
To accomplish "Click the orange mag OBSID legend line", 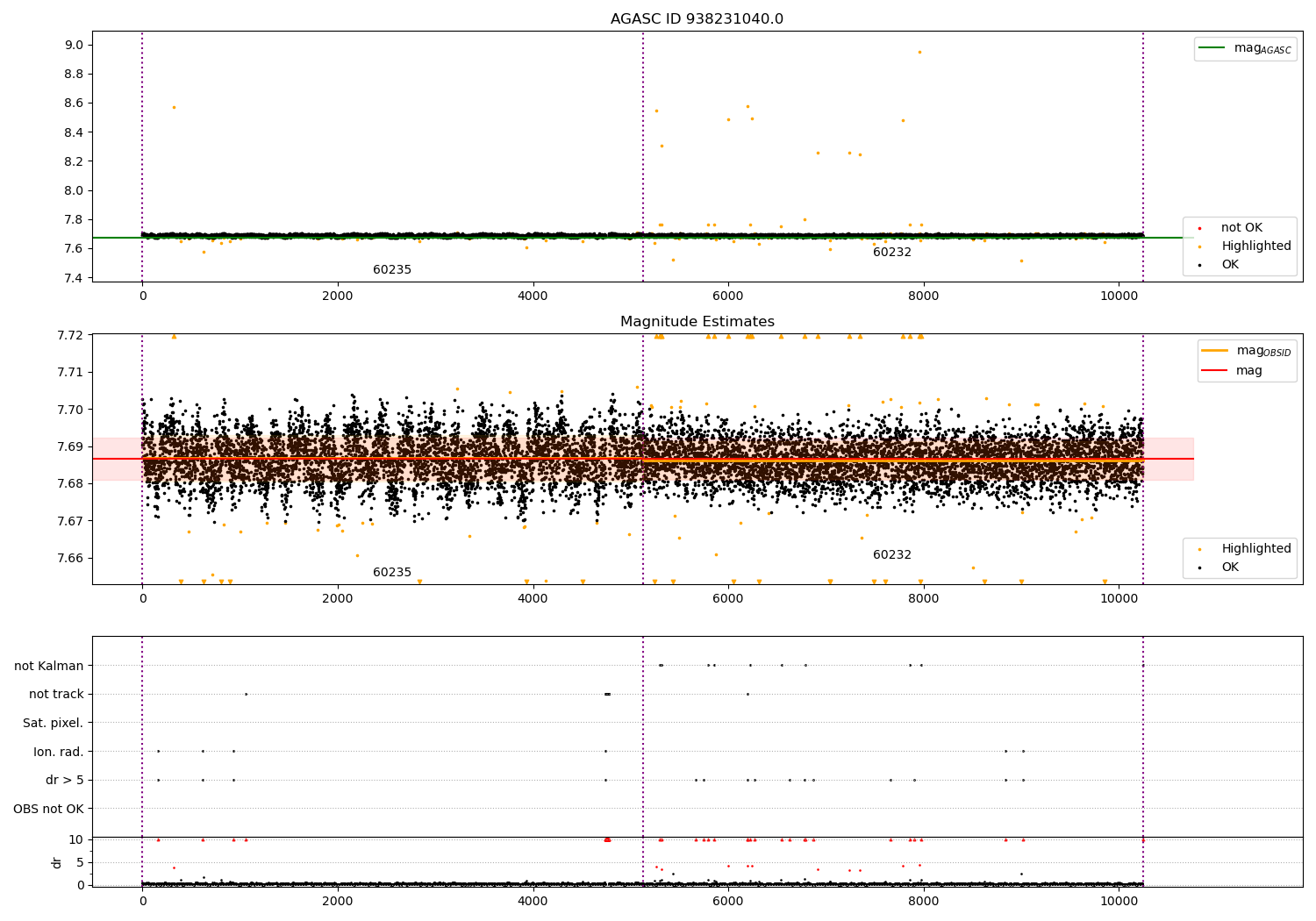I will click(1214, 351).
